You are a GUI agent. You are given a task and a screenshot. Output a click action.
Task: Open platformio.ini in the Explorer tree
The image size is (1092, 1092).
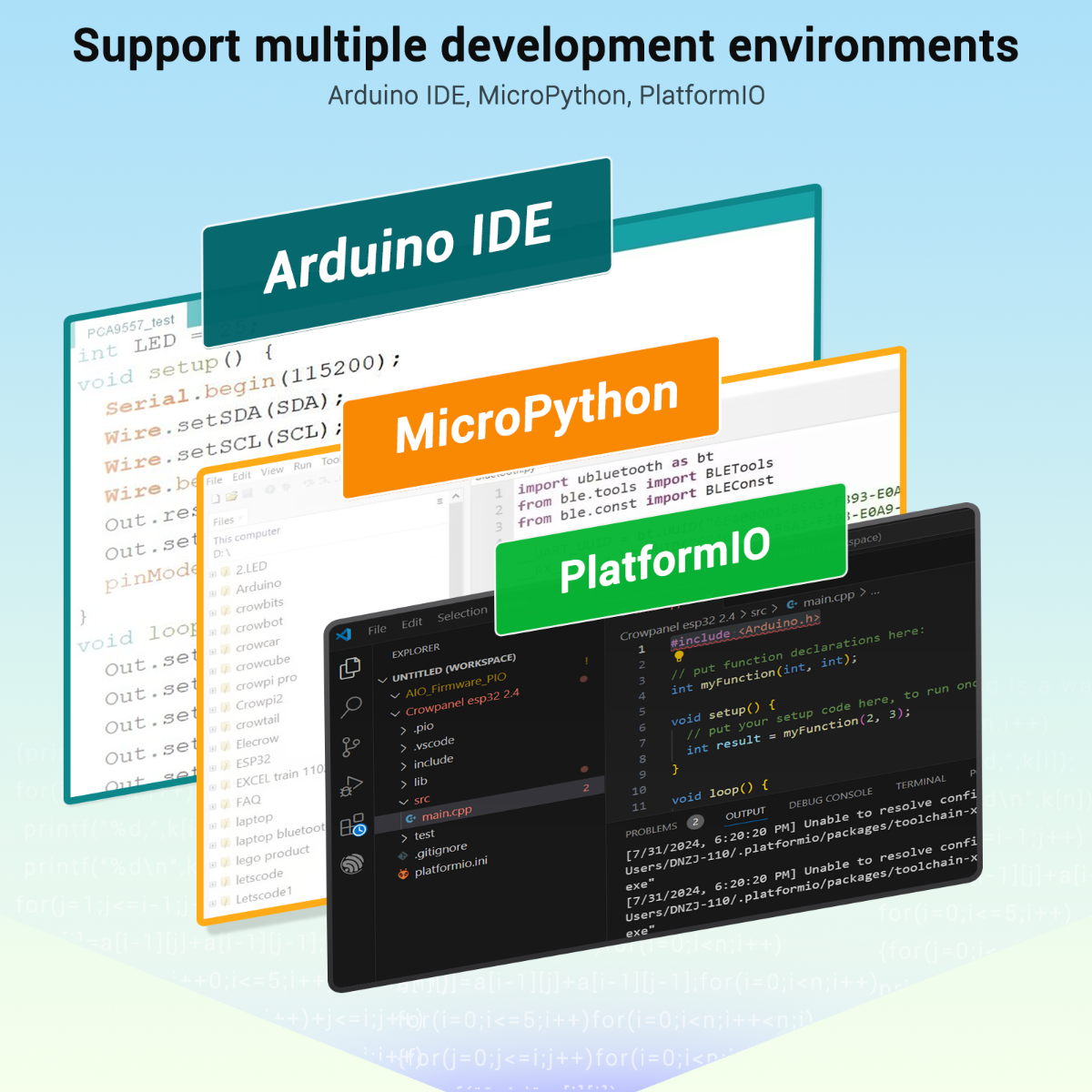pyautogui.click(x=450, y=866)
